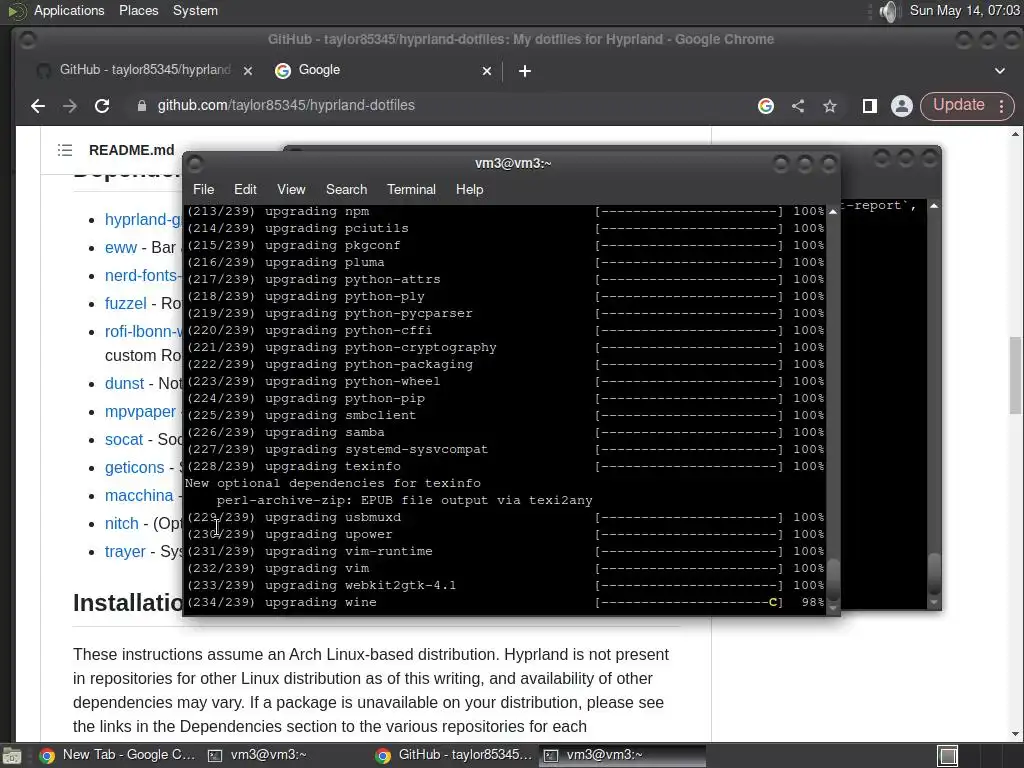Image resolution: width=1024 pixels, height=768 pixels.
Task: Switch to New Tab - Google Chrome taskbar item
Action: pyautogui.click(x=116, y=755)
